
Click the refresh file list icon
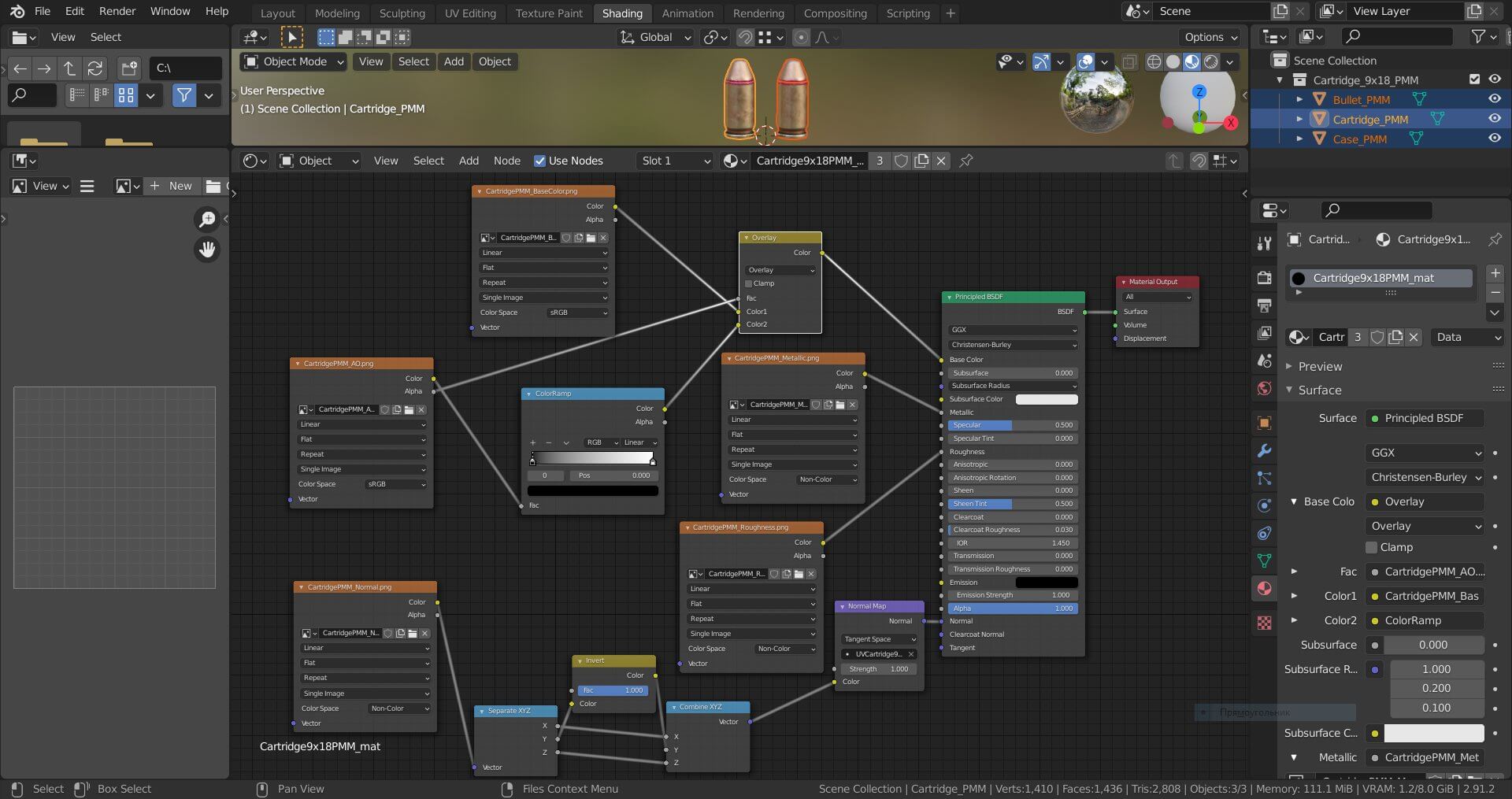(95, 68)
